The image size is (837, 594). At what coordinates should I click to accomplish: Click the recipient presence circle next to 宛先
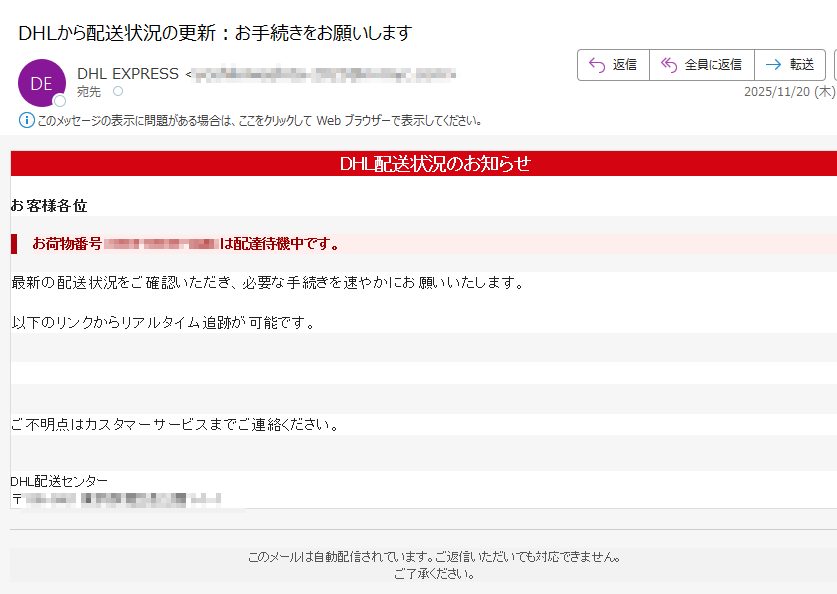point(118,91)
